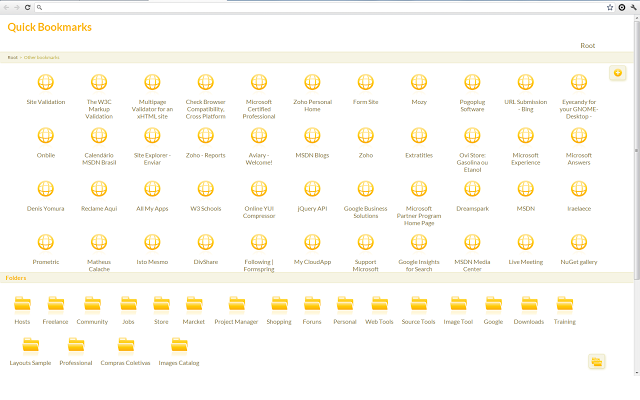Open the Marcket folder
The height and width of the screenshot is (400, 640).
tap(194, 310)
